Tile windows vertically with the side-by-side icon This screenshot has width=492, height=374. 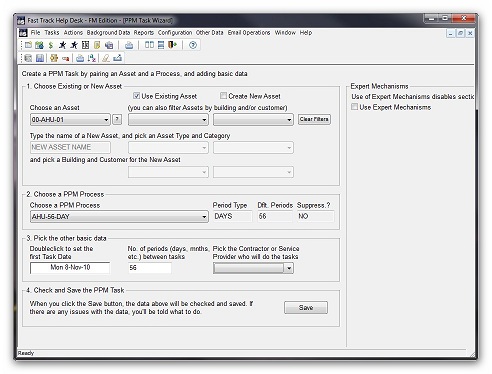tap(149, 45)
